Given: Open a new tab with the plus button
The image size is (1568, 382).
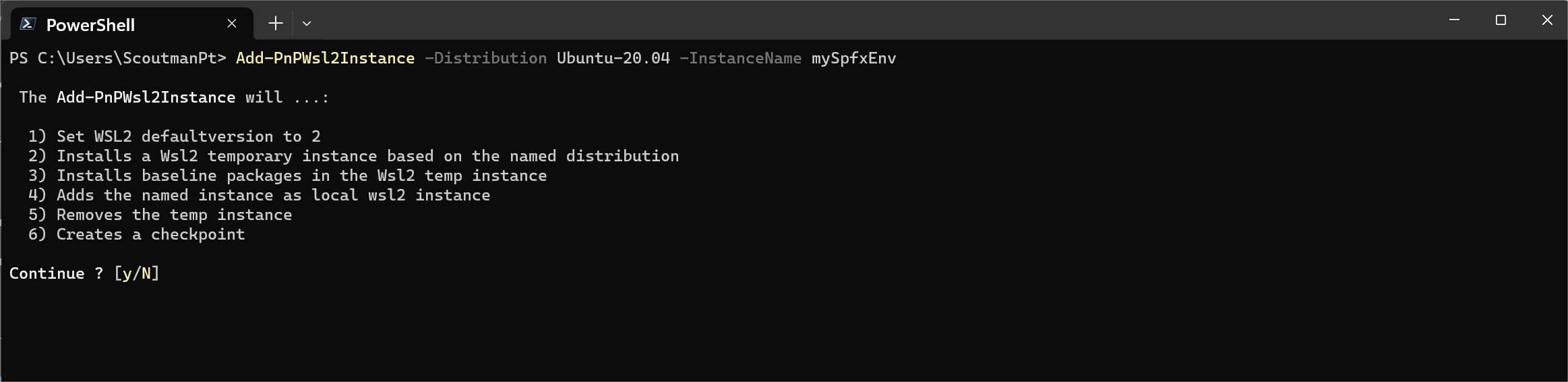Looking at the screenshot, I should click(275, 24).
